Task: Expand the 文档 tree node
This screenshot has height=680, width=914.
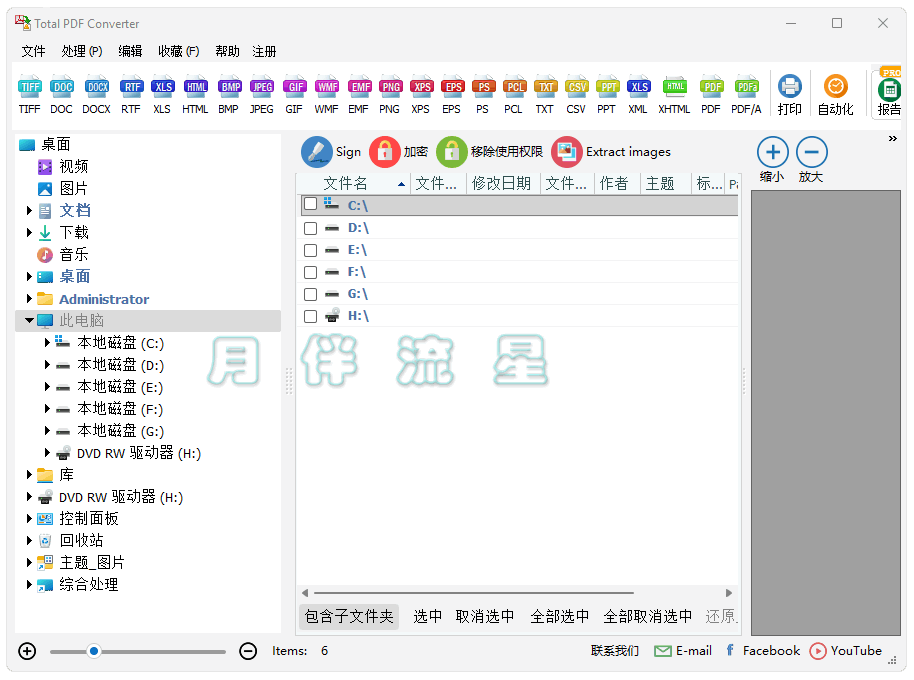Action: 29,210
